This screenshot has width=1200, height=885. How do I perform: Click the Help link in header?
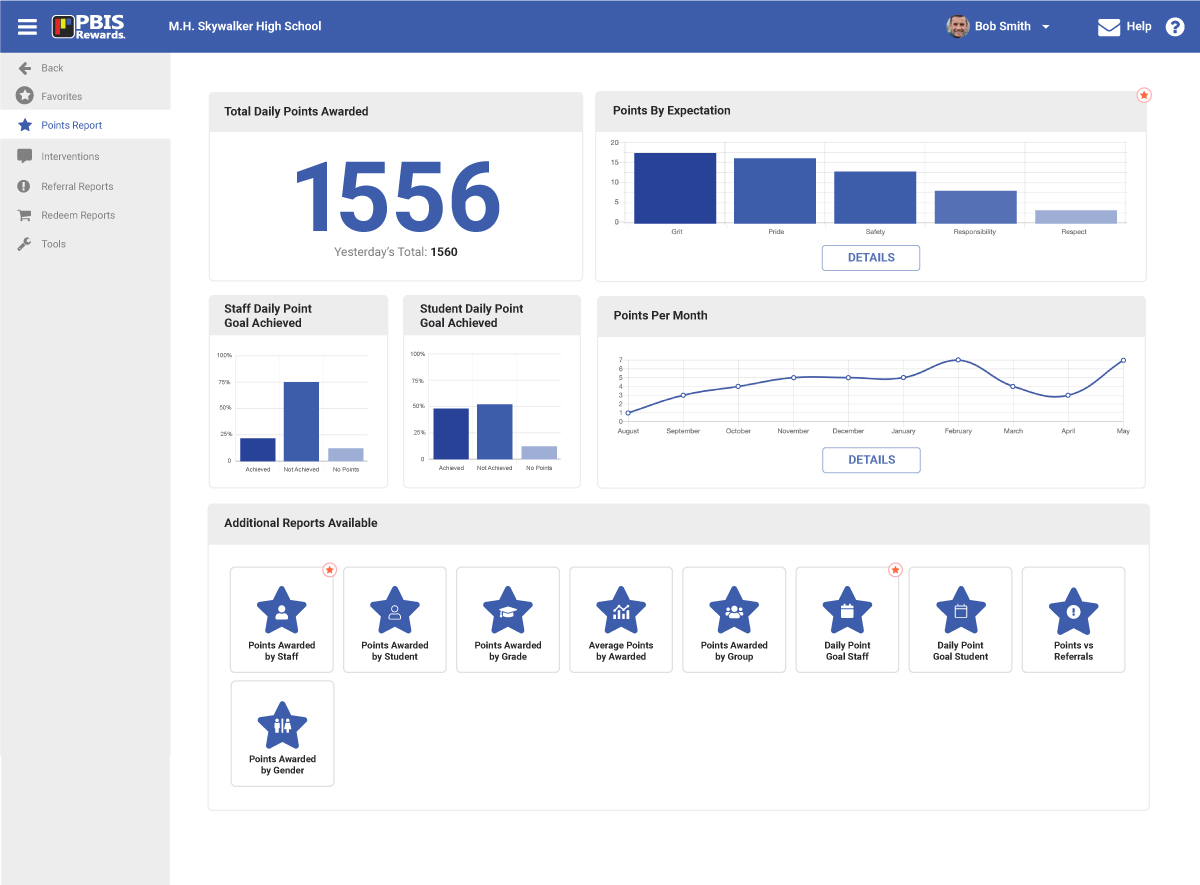point(1139,27)
